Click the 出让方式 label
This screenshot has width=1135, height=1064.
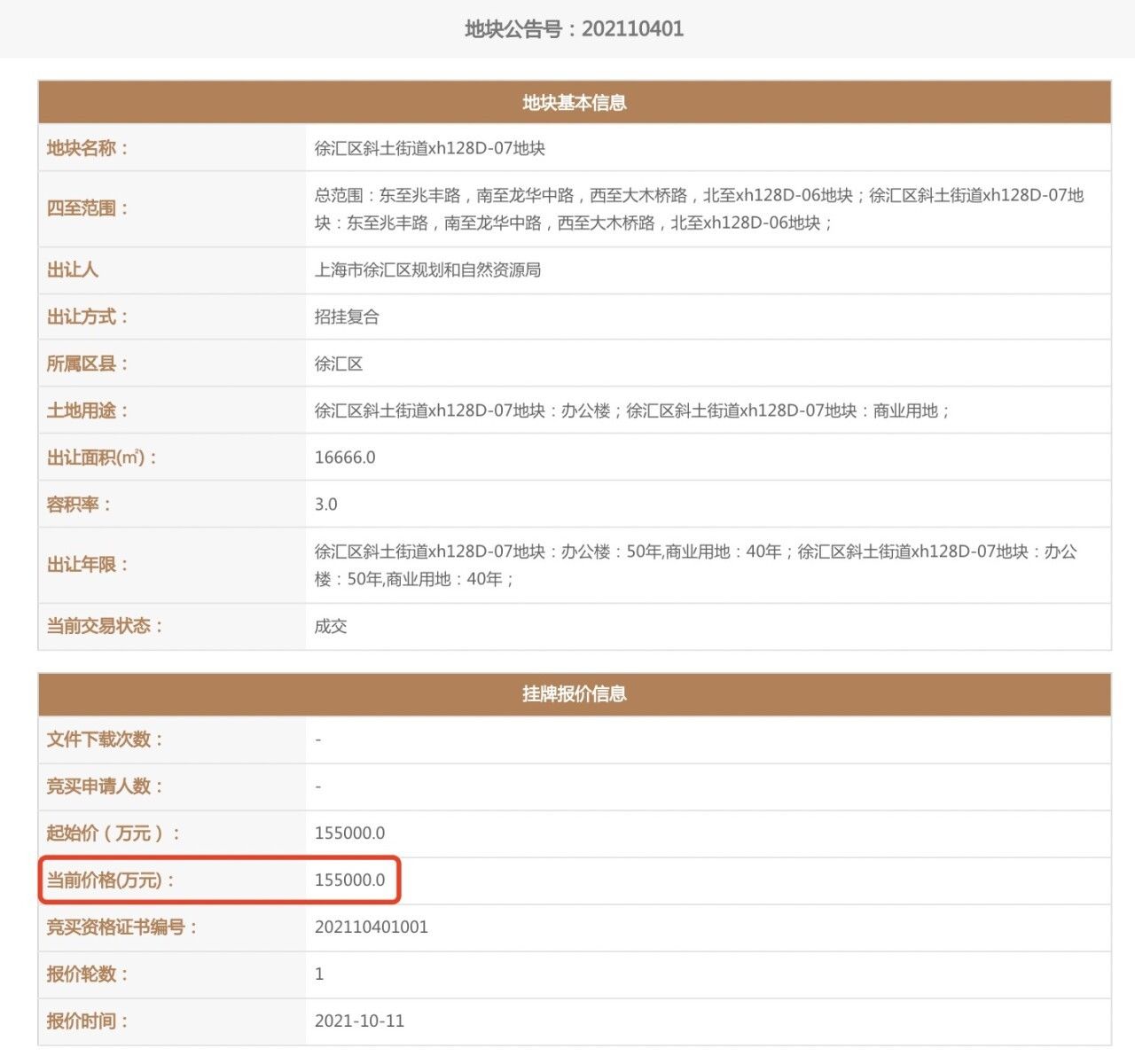(x=88, y=317)
